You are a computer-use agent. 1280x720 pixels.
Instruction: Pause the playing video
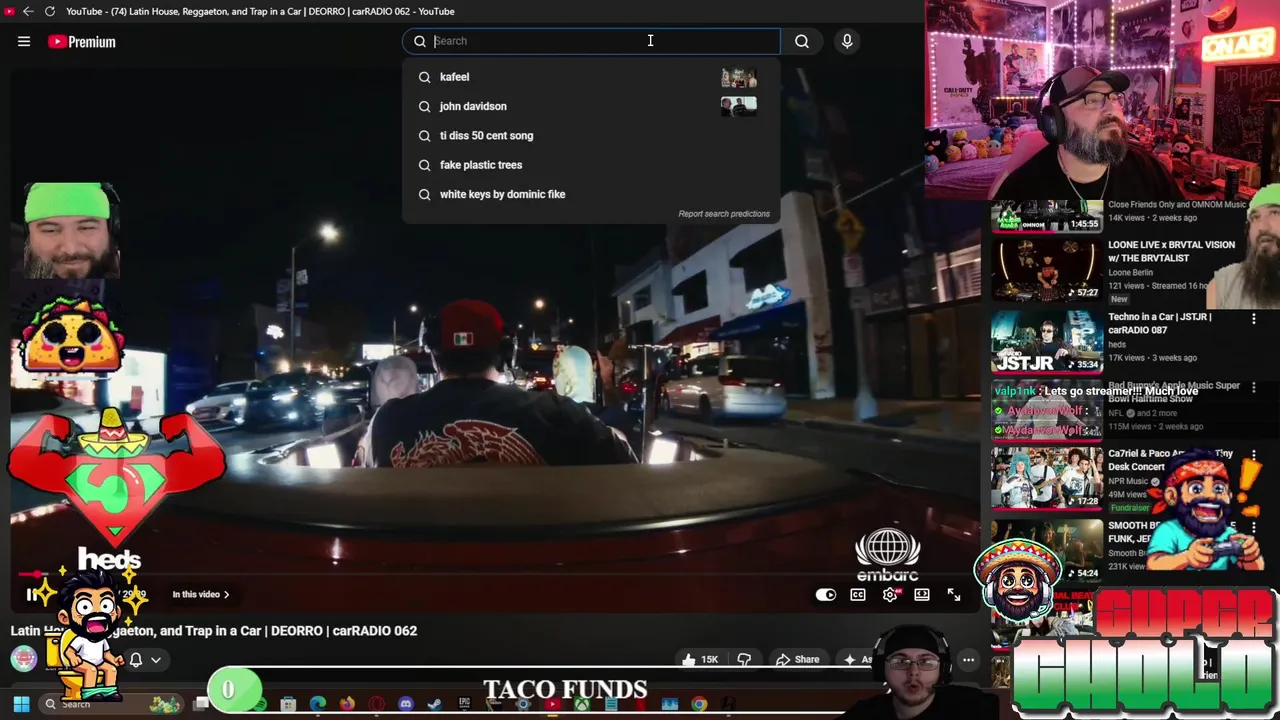pyautogui.click(x=31, y=594)
